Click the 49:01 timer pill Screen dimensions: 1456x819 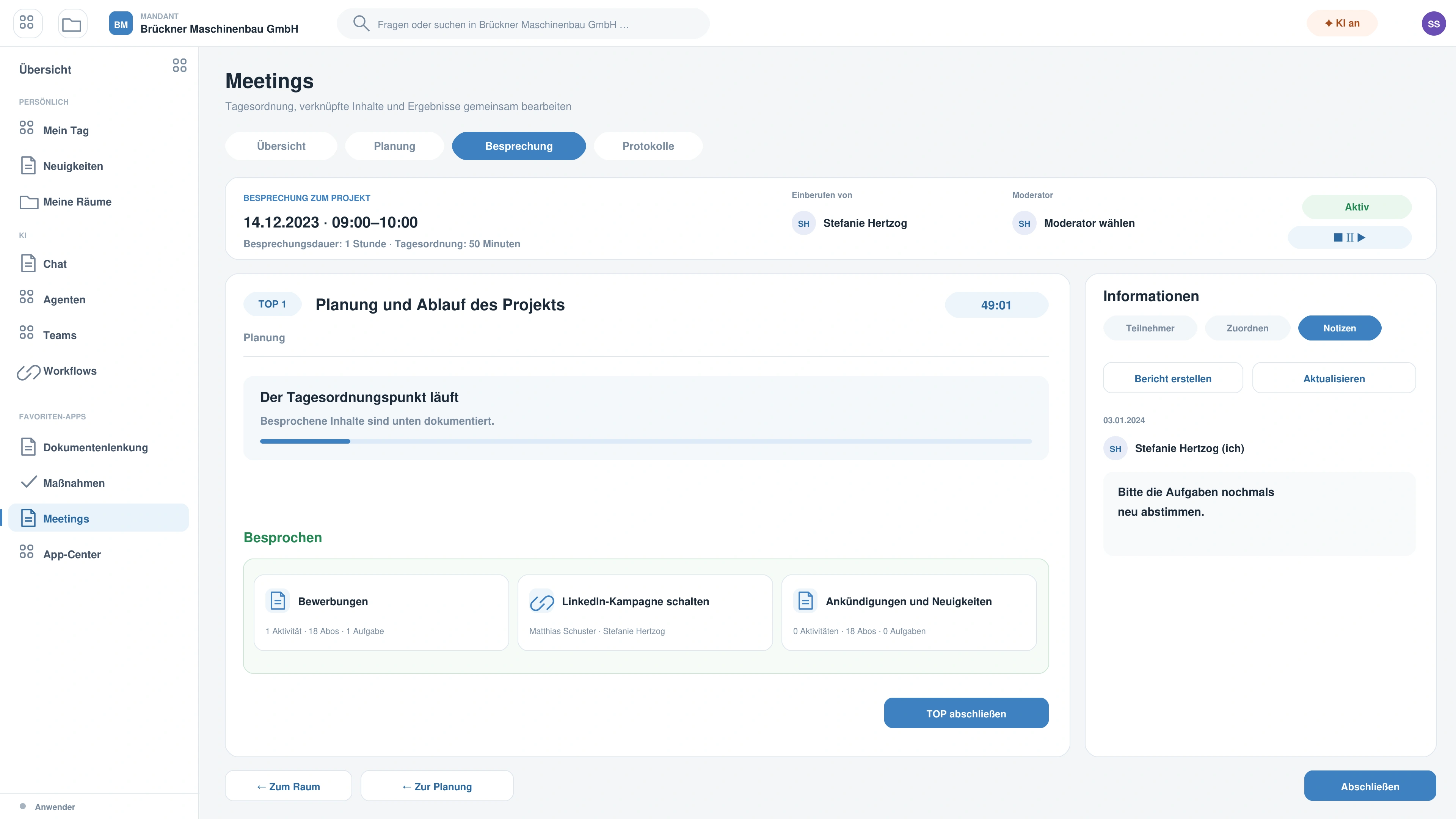[x=996, y=305]
